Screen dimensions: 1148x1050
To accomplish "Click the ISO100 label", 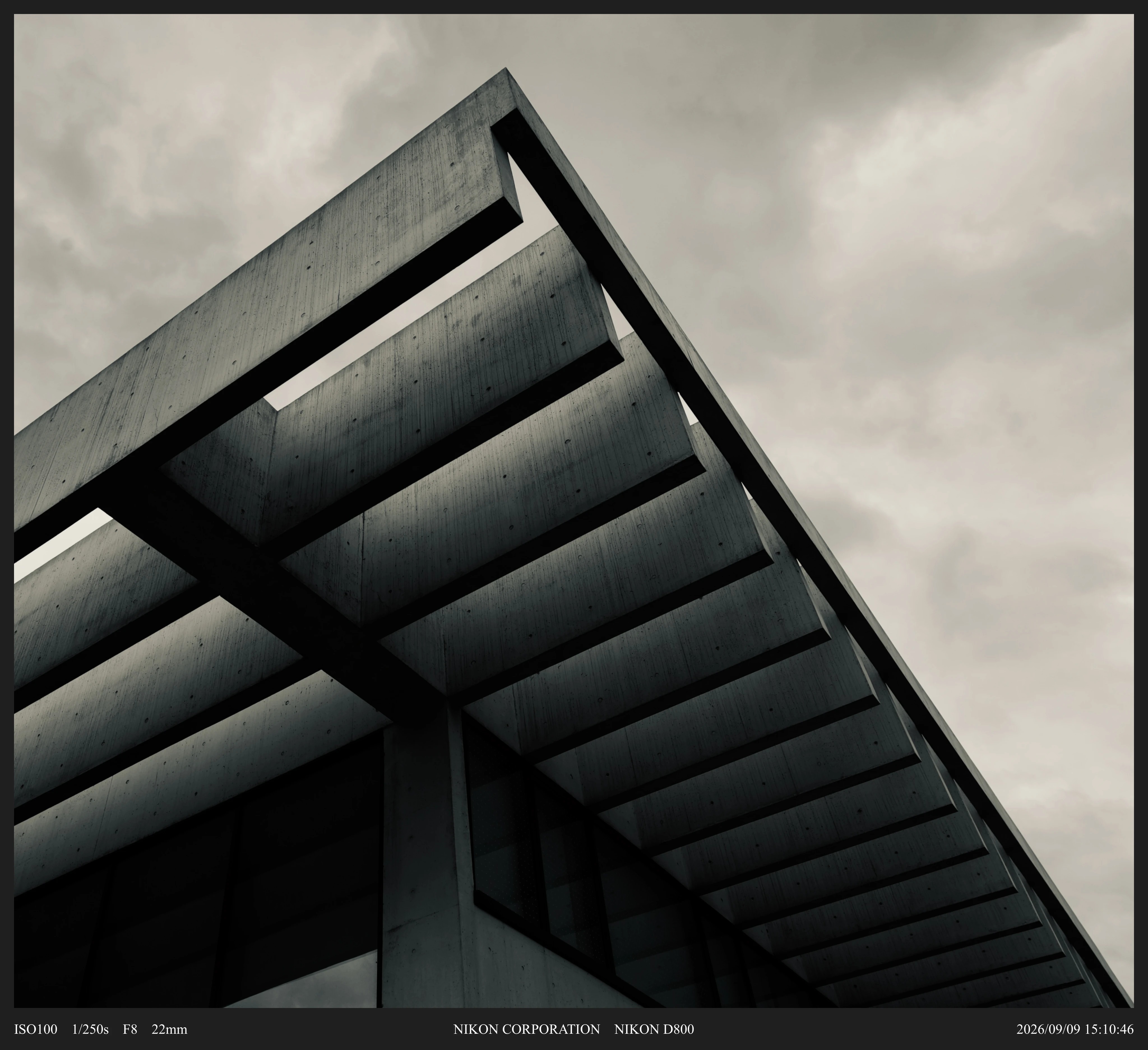I will click(35, 1029).
